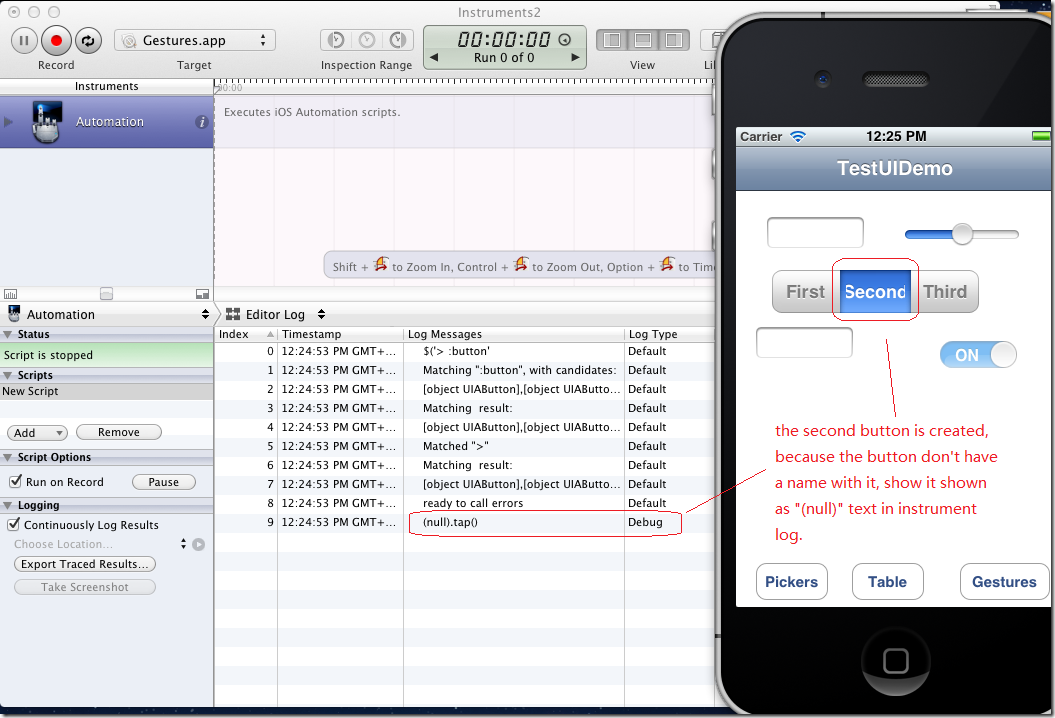Toggle Continuously Log Results checkbox
This screenshot has width=1055, height=718.
point(13,524)
